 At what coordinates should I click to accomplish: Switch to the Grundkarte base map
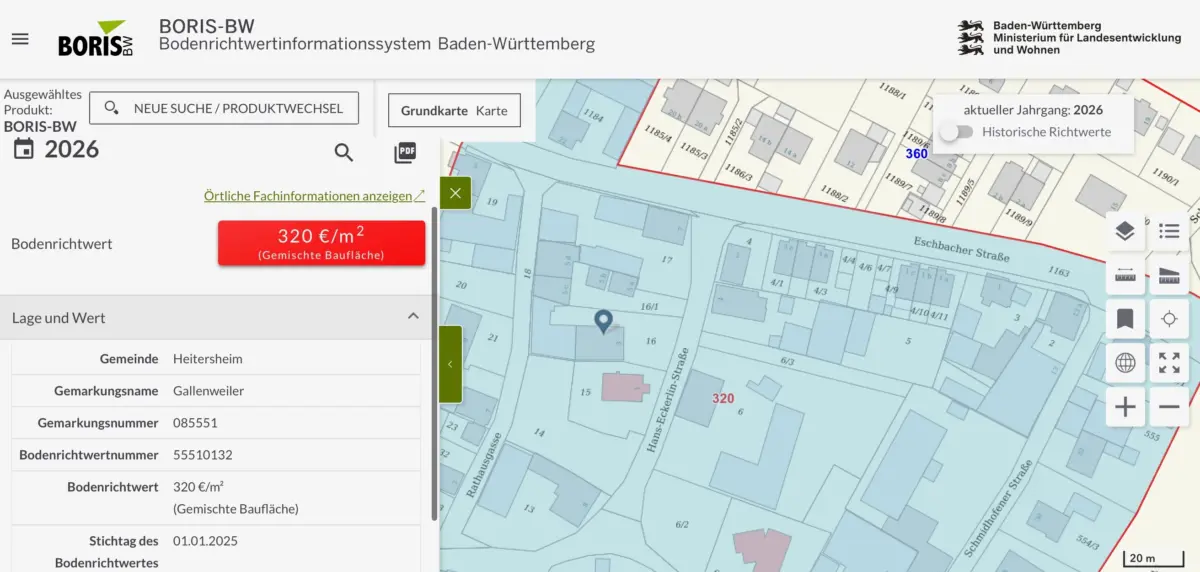click(x=434, y=111)
